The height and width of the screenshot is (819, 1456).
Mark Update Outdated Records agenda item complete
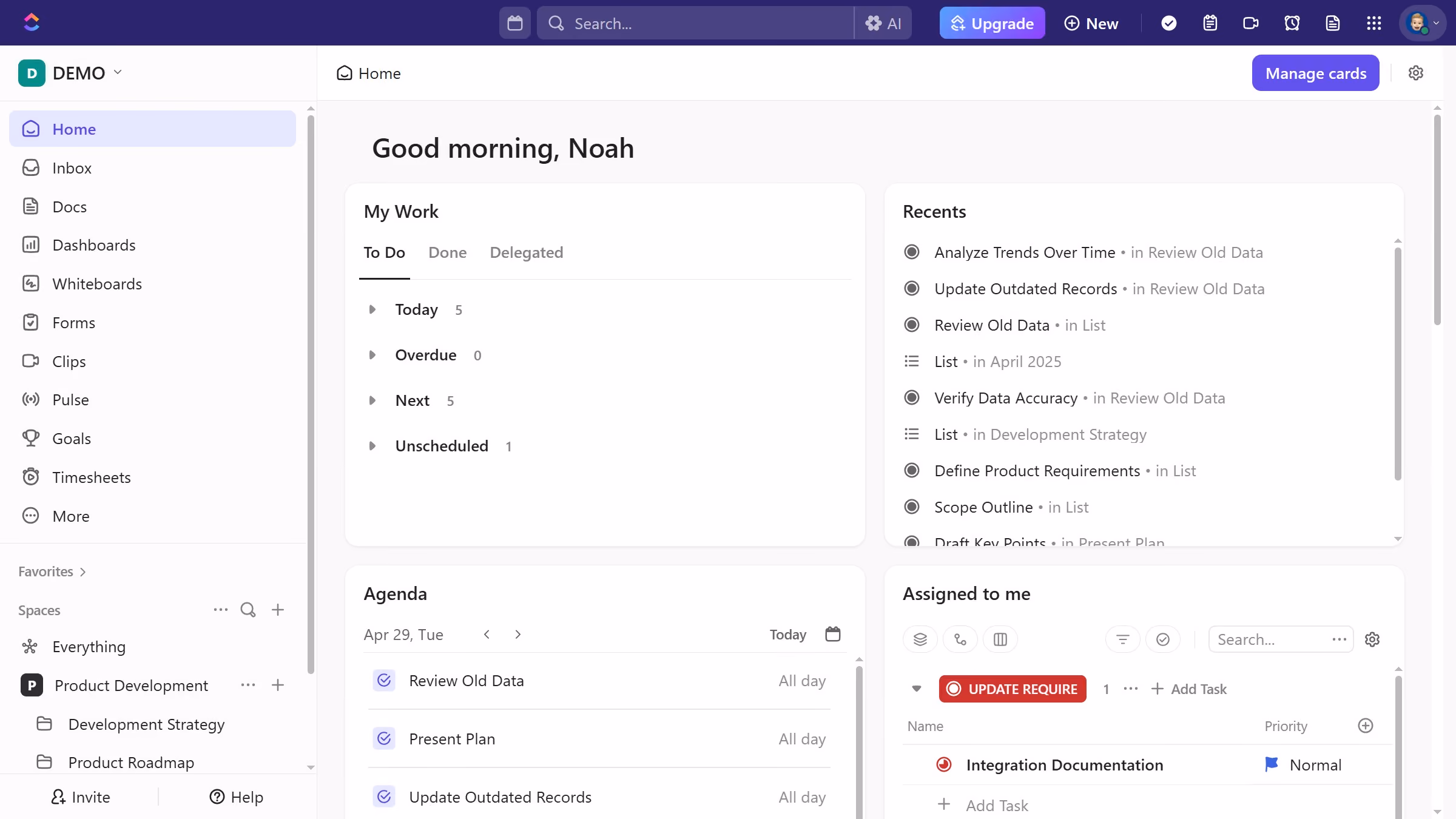pos(384,797)
